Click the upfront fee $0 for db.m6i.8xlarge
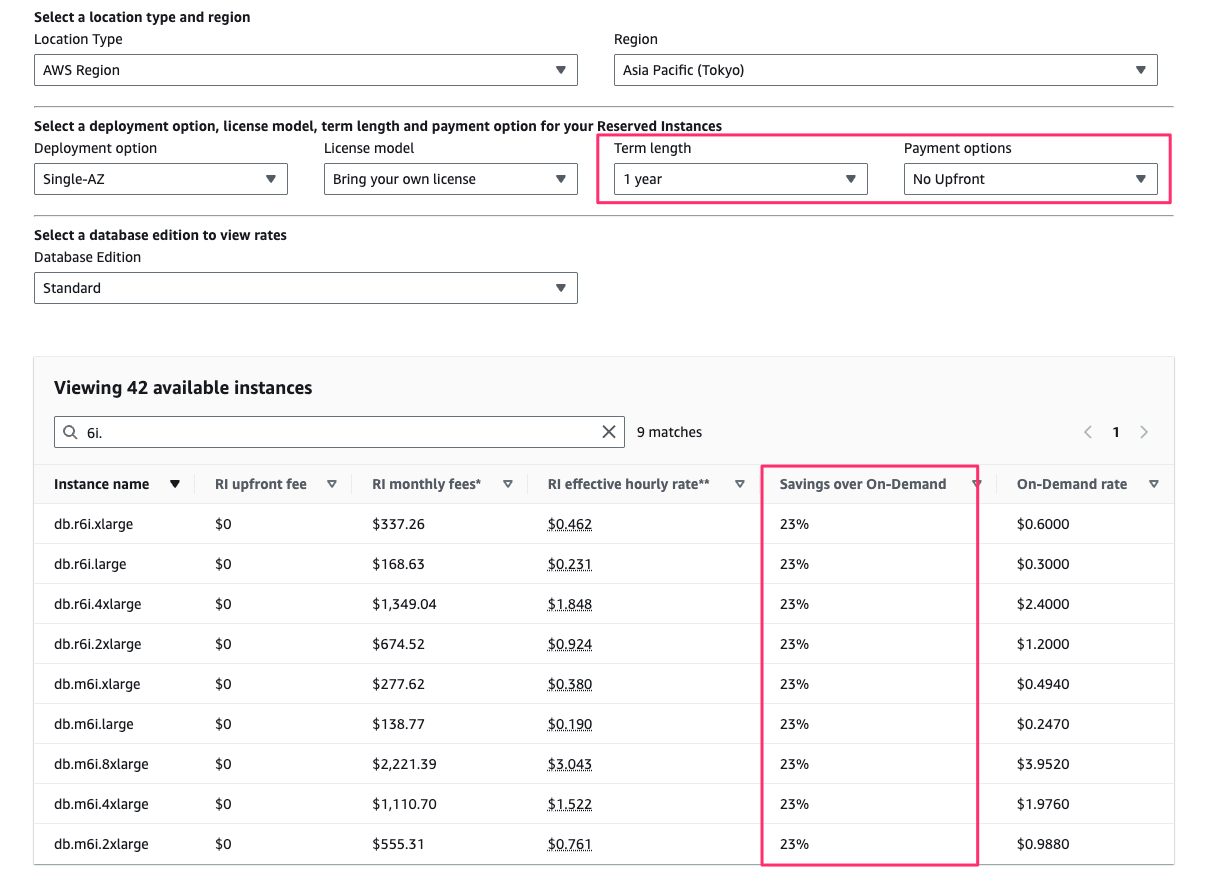Screen dimensions: 1208x881 pos(223,764)
